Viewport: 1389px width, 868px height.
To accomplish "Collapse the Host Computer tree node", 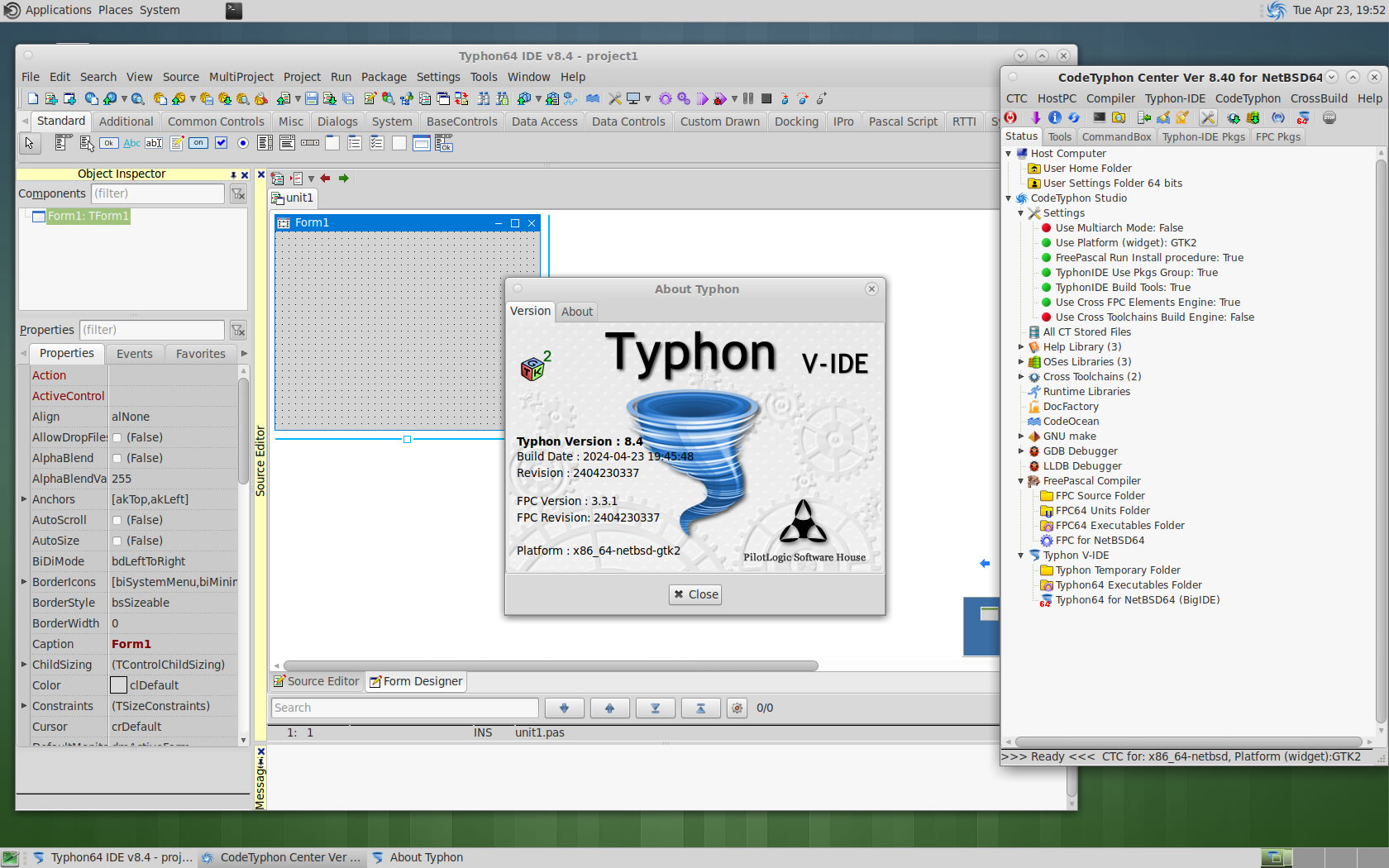I will 1009,154.
